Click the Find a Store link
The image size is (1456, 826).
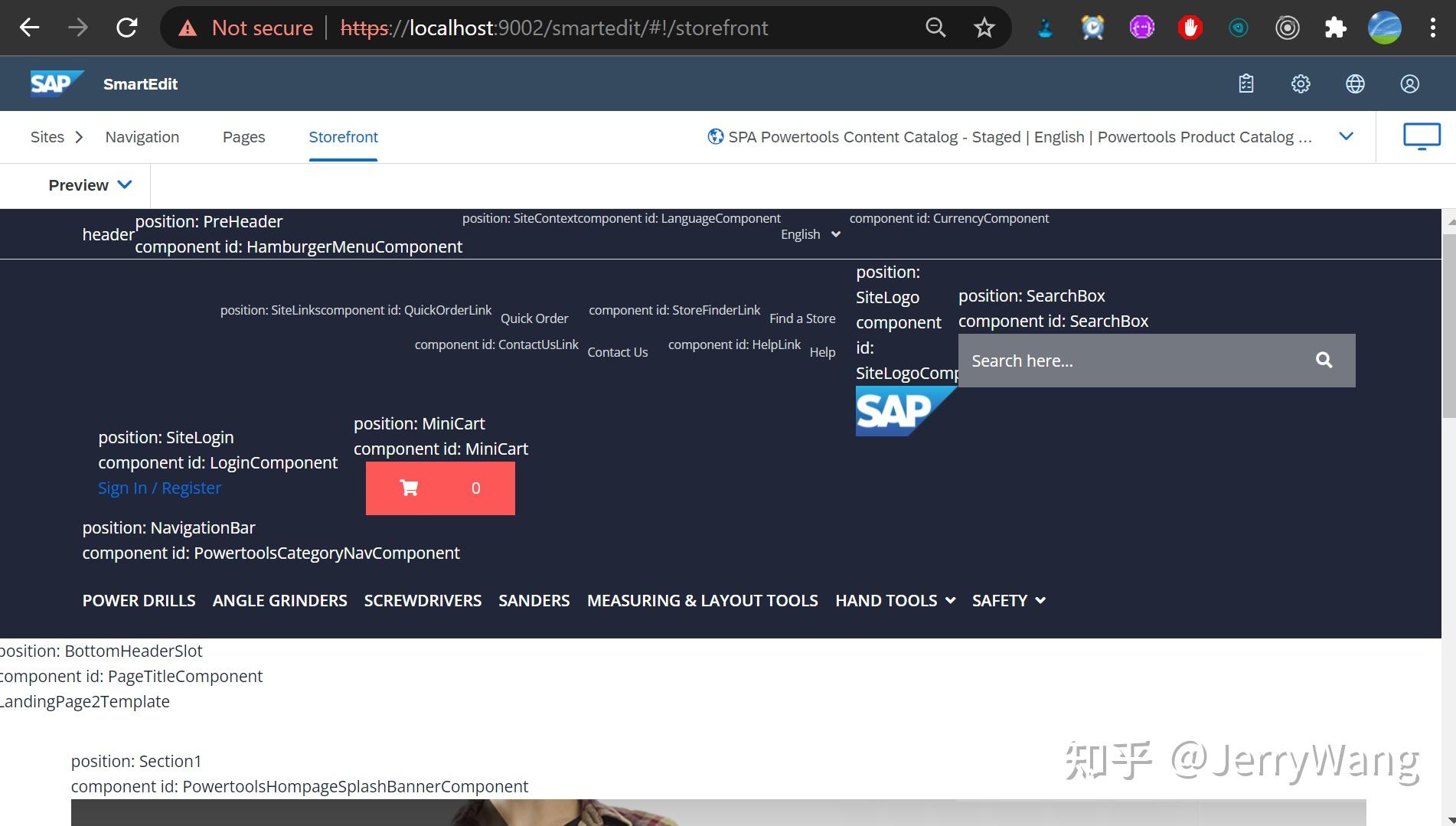(801, 318)
